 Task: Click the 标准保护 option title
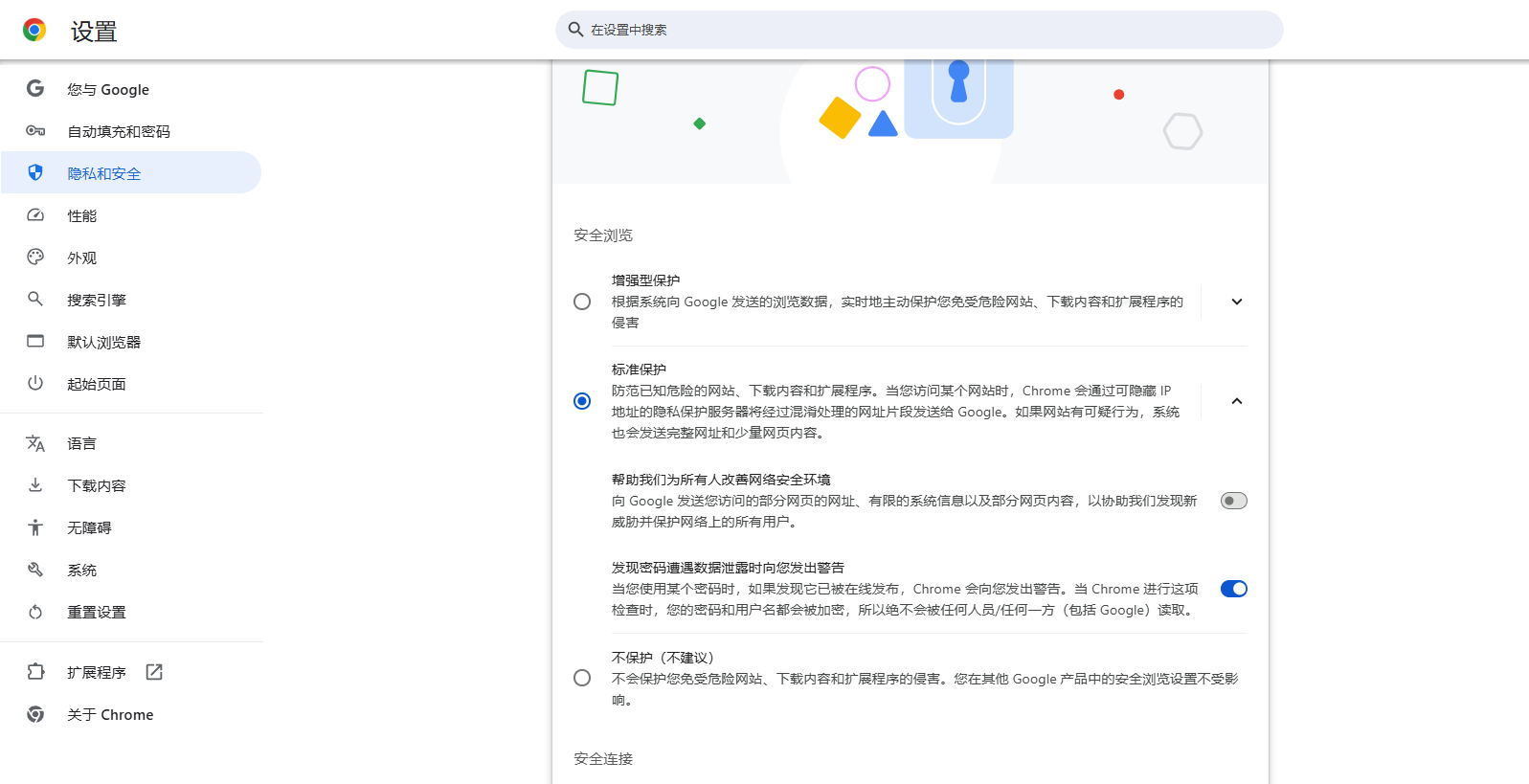[x=639, y=370]
